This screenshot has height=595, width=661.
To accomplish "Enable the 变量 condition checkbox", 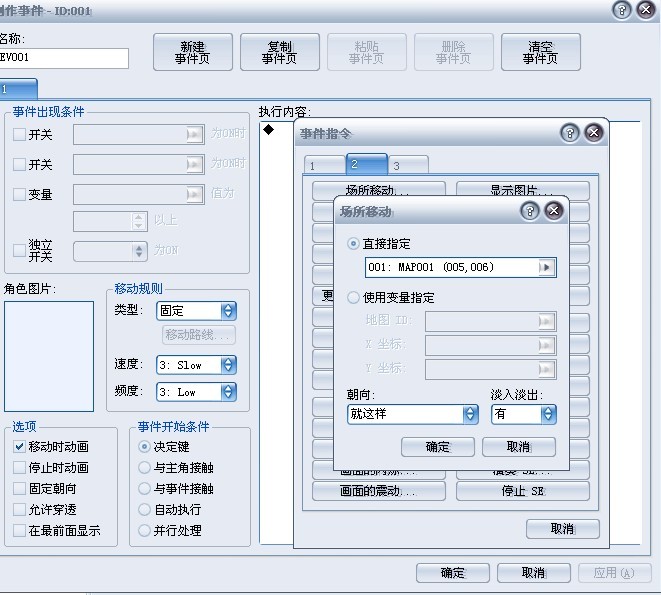I will [19, 194].
